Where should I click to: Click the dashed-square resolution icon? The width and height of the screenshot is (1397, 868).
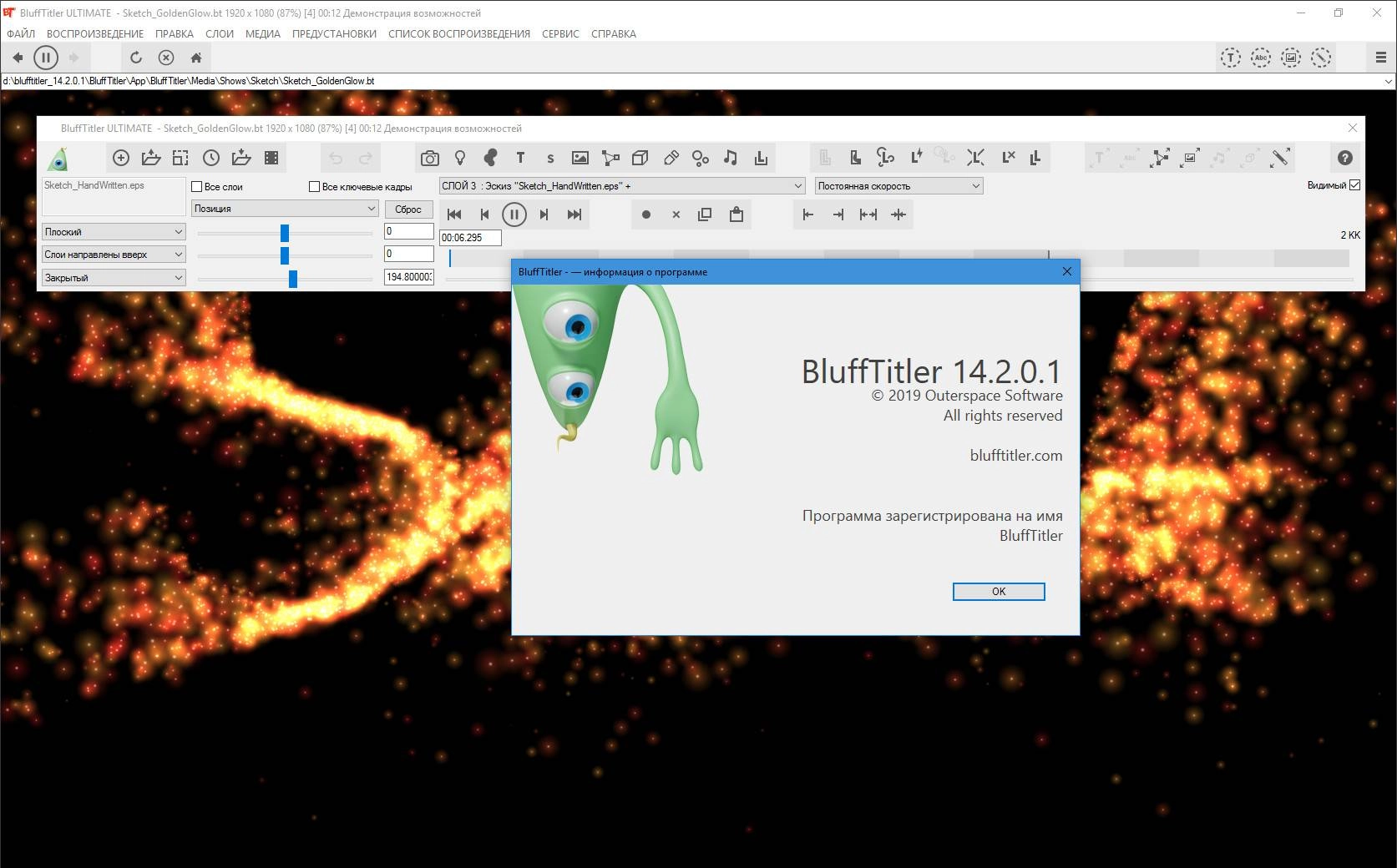(x=180, y=158)
